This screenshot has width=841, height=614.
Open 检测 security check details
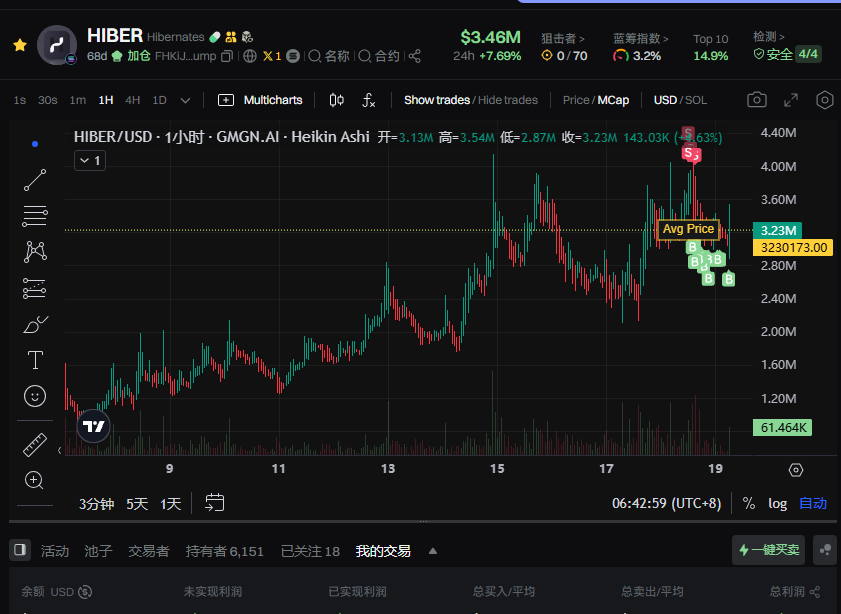769,36
